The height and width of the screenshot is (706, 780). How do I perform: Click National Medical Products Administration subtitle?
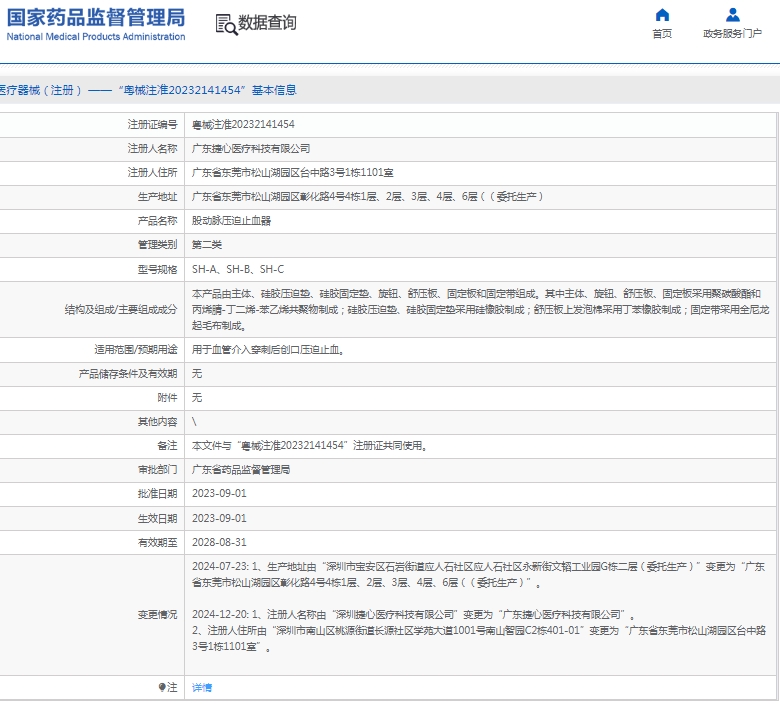tap(96, 37)
